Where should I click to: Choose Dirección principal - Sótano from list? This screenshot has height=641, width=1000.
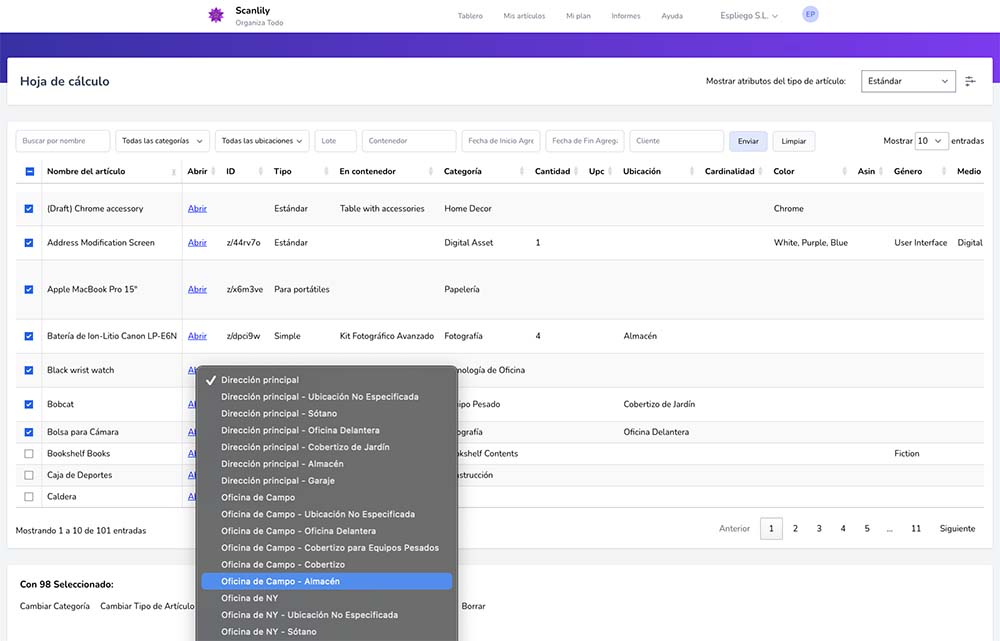click(x=279, y=414)
